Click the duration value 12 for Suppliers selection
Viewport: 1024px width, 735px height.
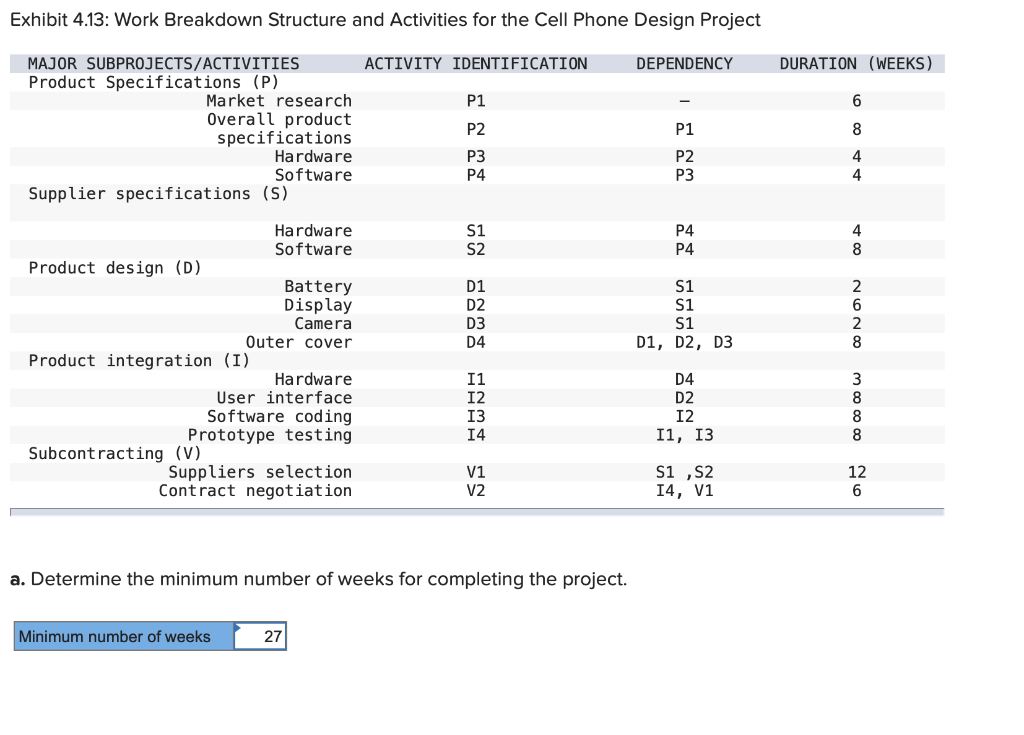(855, 471)
